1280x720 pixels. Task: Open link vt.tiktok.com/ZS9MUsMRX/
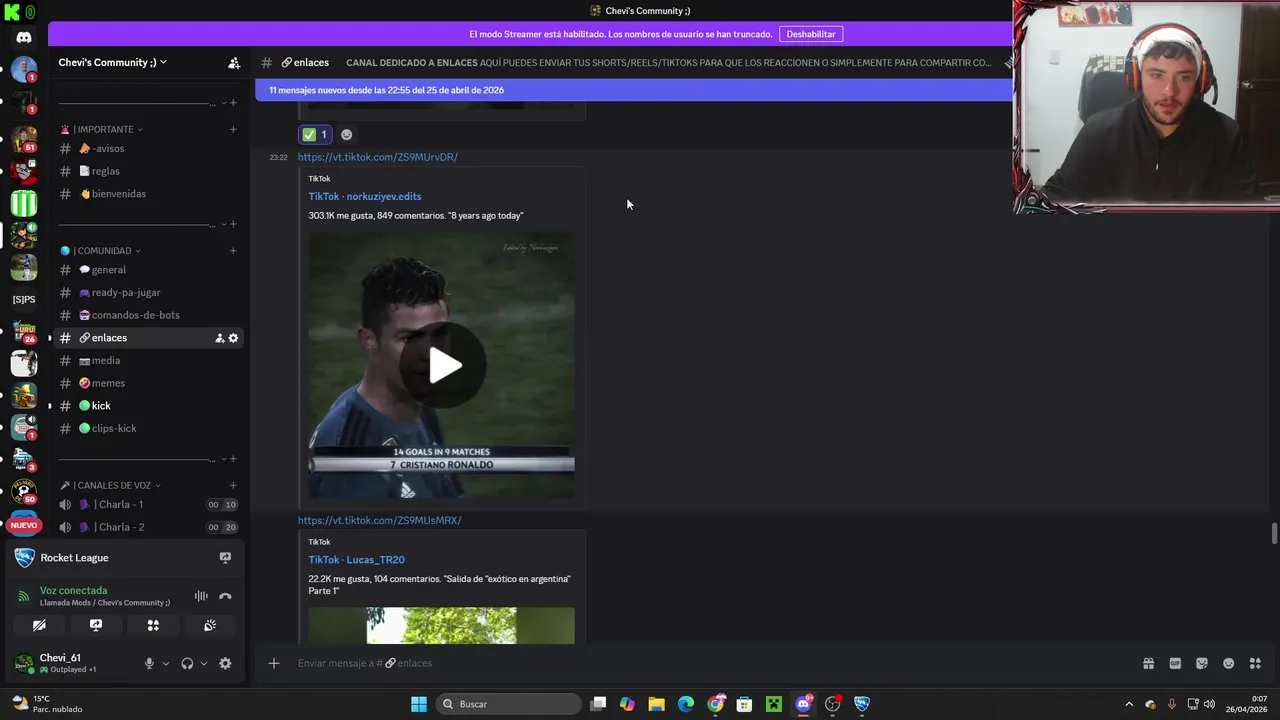379,520
